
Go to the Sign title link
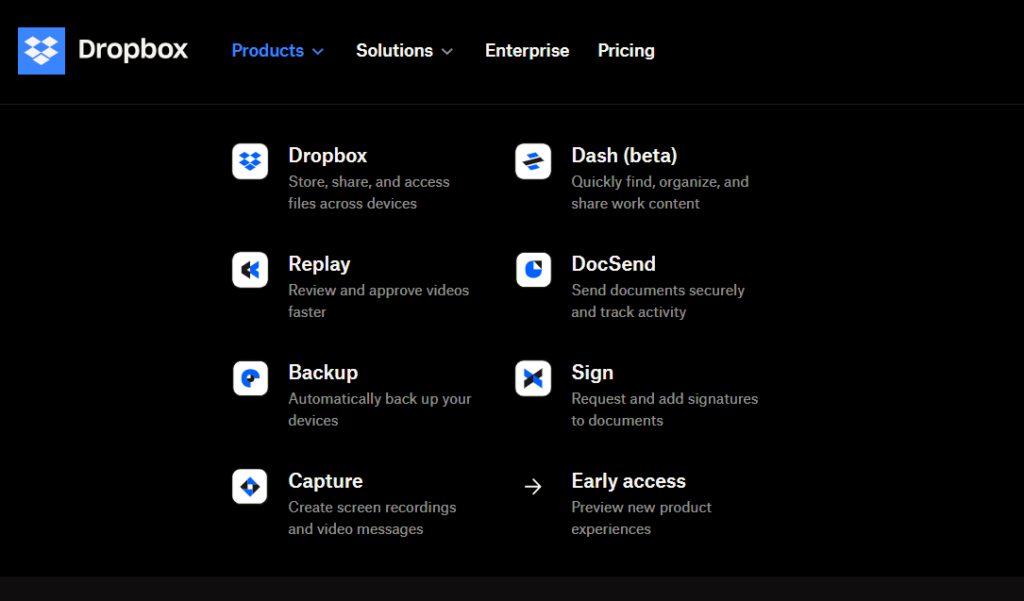point(592,372)
